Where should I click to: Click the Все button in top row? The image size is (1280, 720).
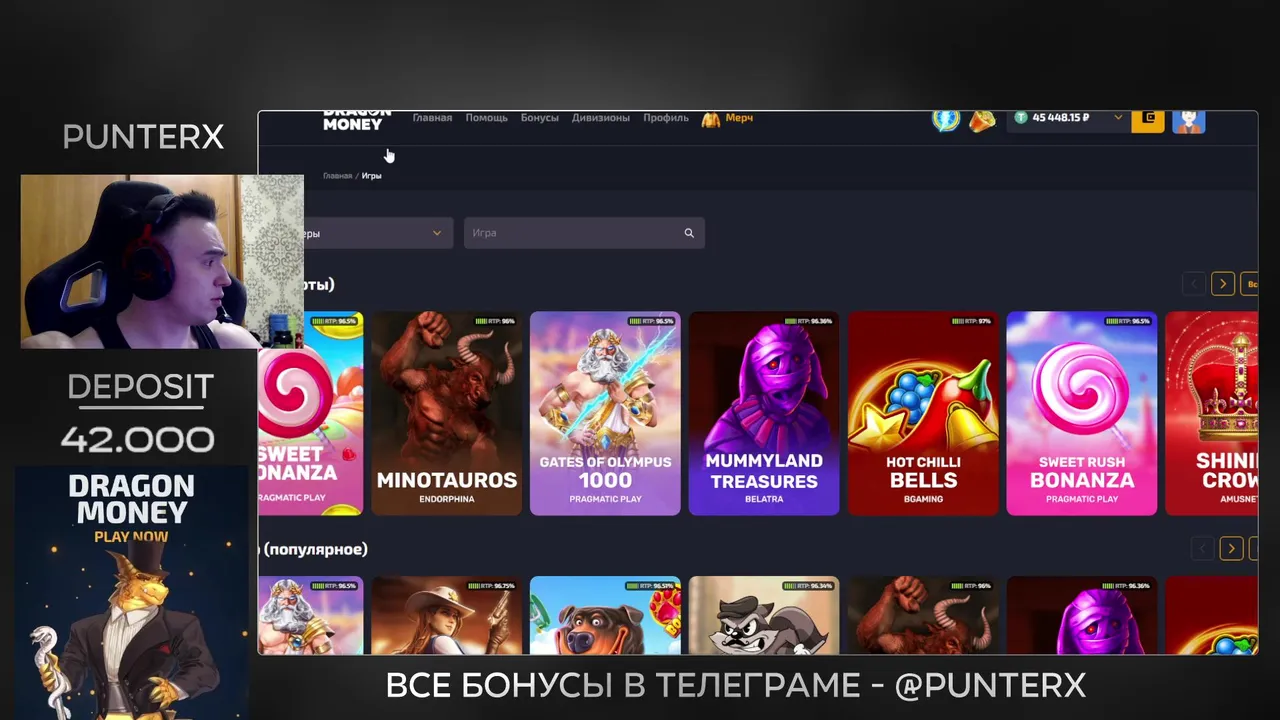coord(1250,284)
